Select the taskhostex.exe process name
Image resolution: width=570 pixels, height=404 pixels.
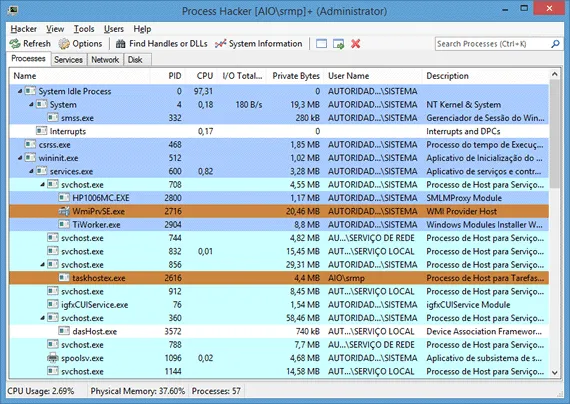[99, 278]
